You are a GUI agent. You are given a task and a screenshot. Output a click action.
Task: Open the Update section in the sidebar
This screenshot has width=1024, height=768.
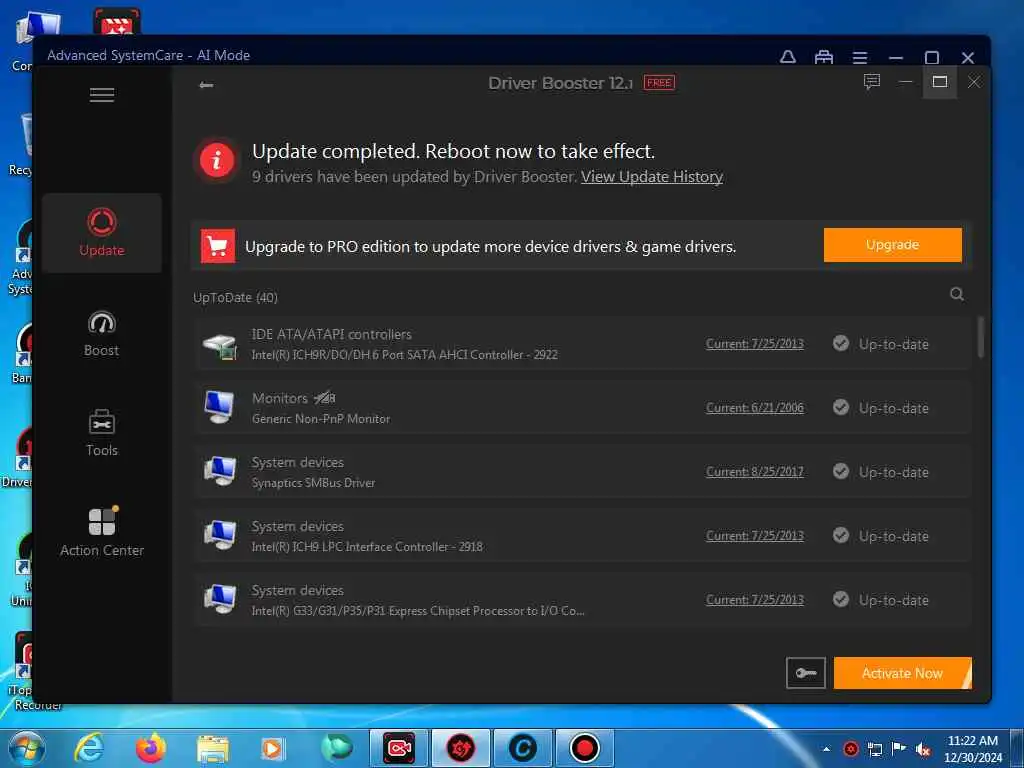click(x=102, y=232)
